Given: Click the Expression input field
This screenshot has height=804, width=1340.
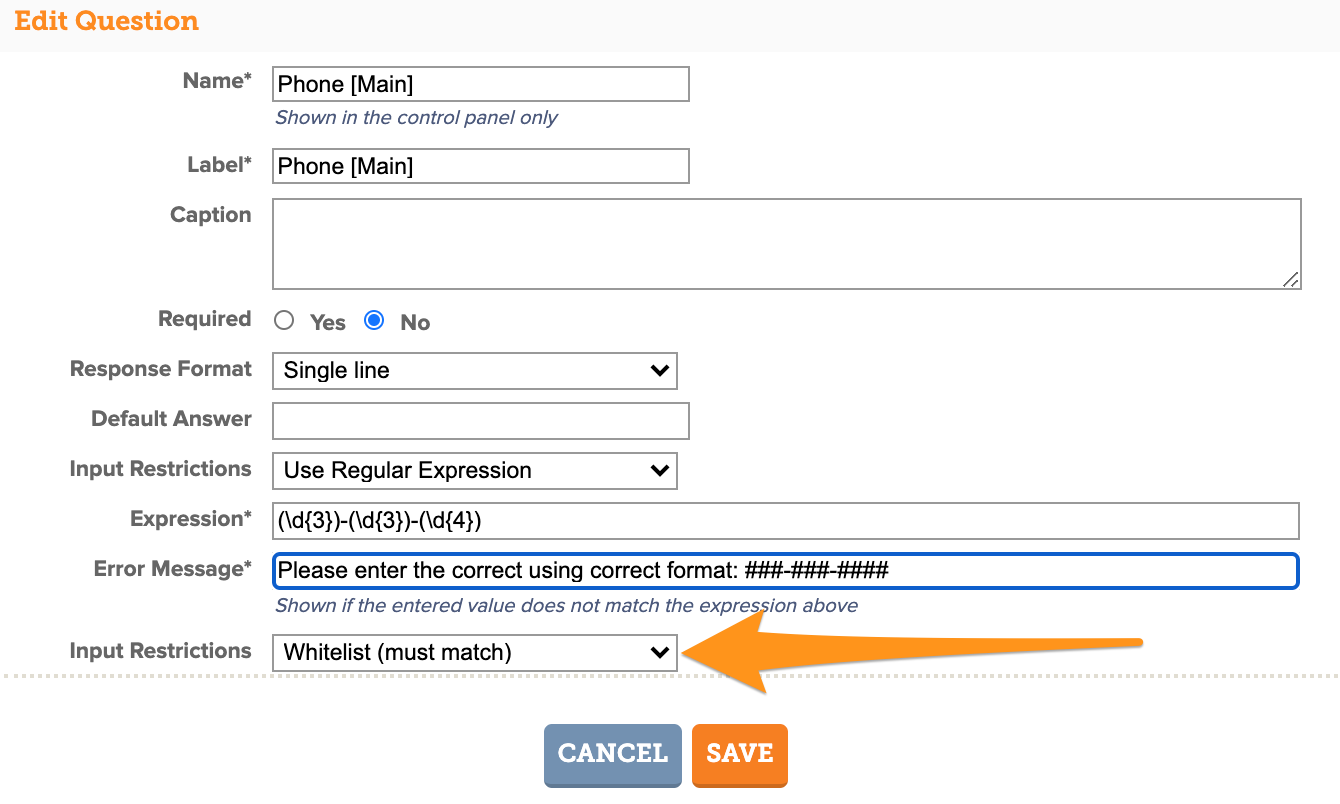Looking at the screenshot, I should 786,521.
